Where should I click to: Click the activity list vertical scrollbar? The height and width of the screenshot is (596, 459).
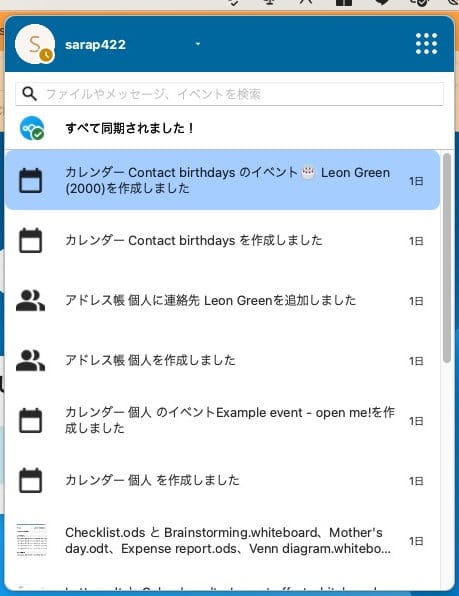[447, 258]
